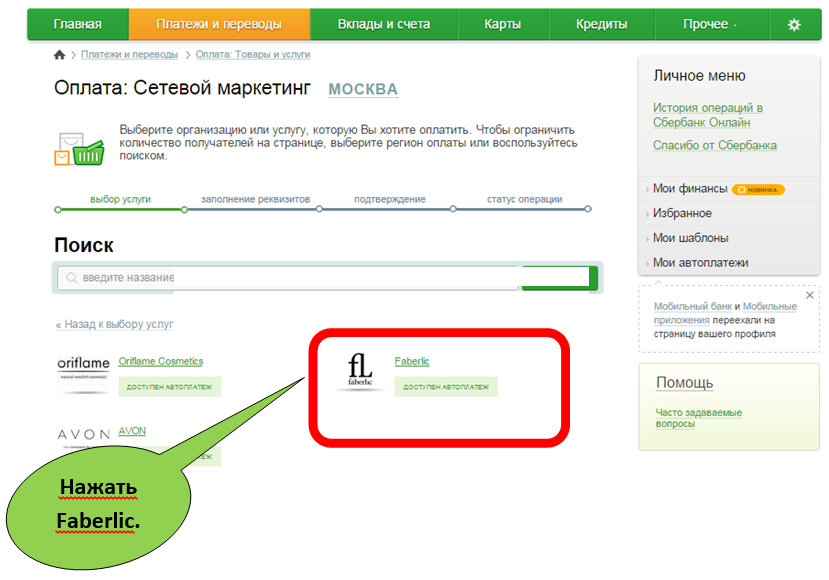This screenshot has width=829, height=580.
Task: Expand the Избранное menu item
Action: coord(682,214)
